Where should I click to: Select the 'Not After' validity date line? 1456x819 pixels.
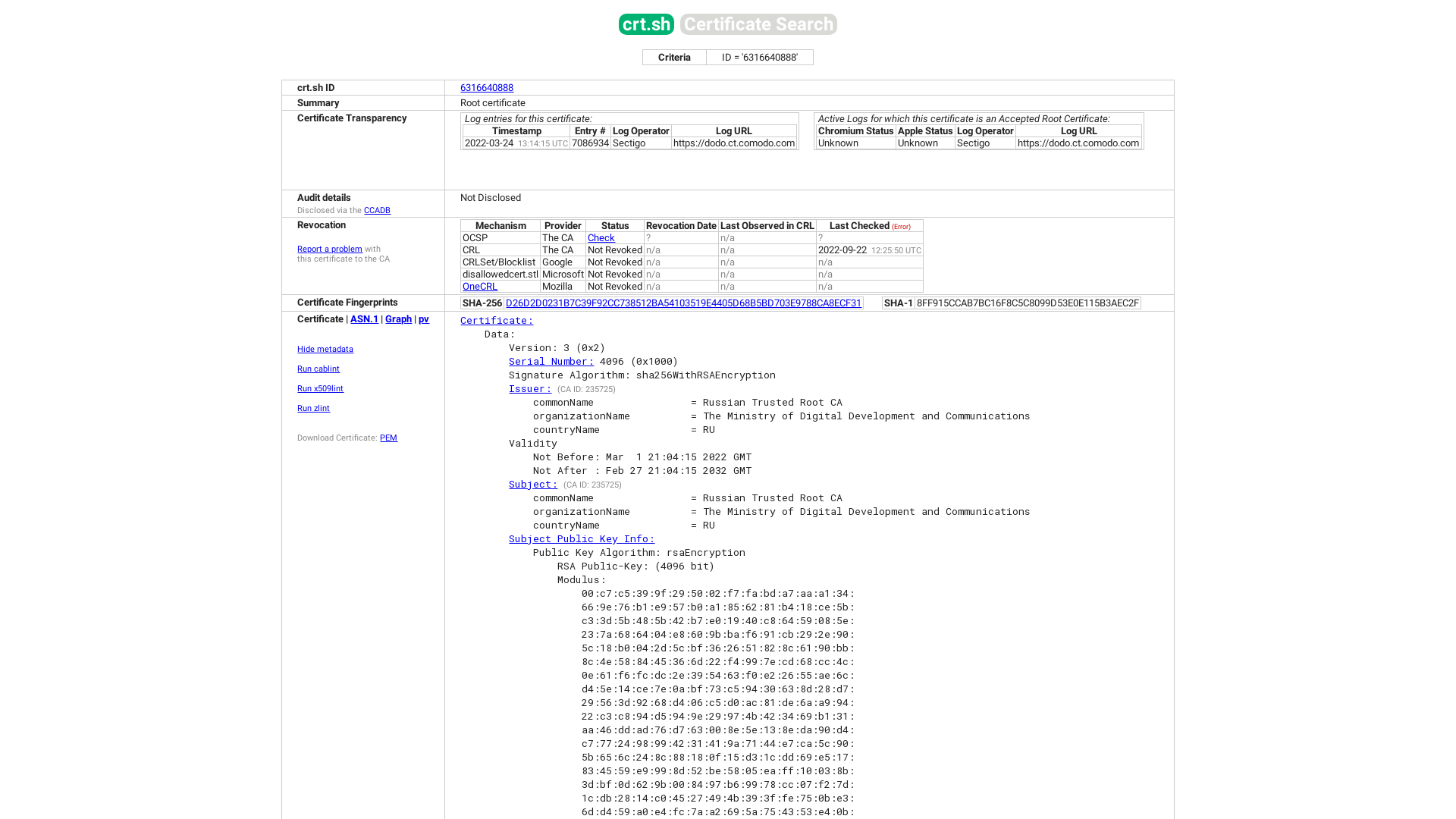642,471
